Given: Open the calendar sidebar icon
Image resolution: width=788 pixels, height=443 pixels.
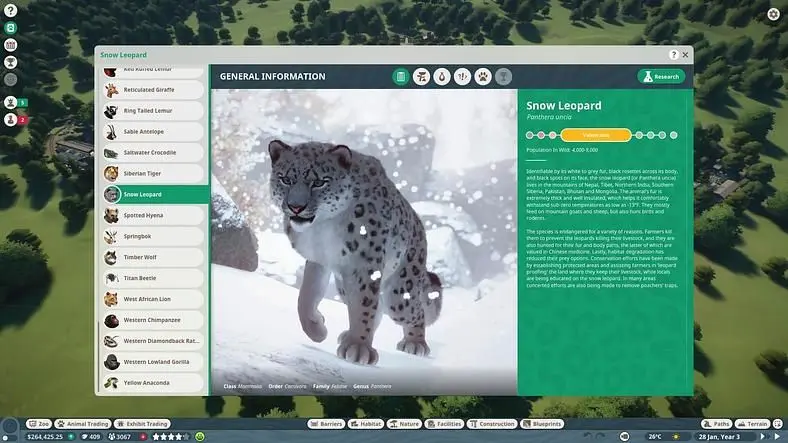Looking at the screenshot, I should 11,45.
